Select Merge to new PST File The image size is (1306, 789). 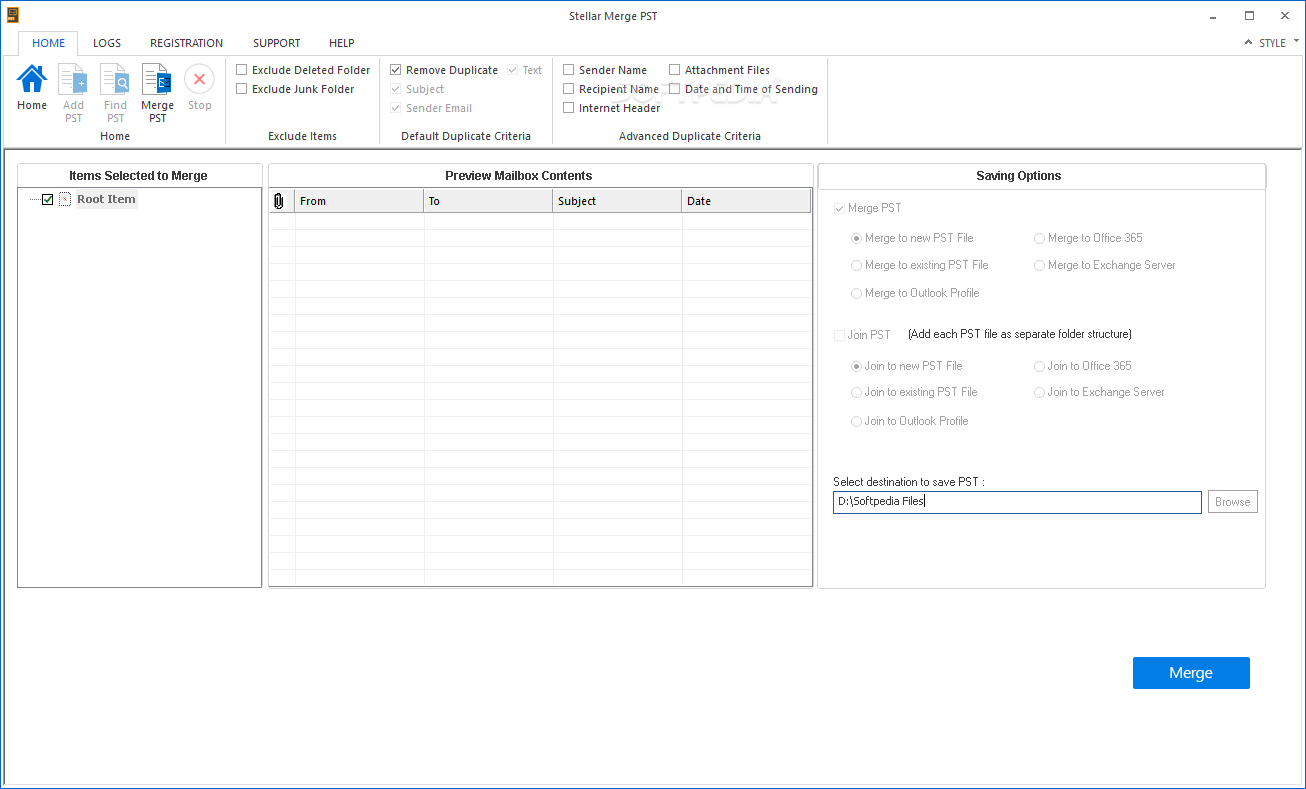click(x=856, y=238)
